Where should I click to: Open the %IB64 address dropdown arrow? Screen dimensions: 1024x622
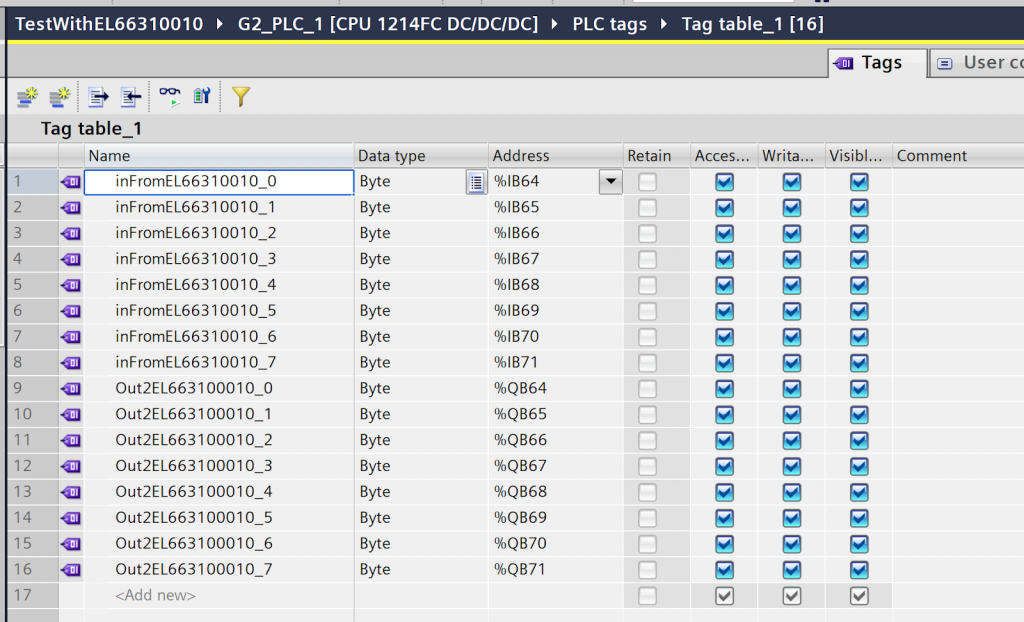click(x=609, y=182)
